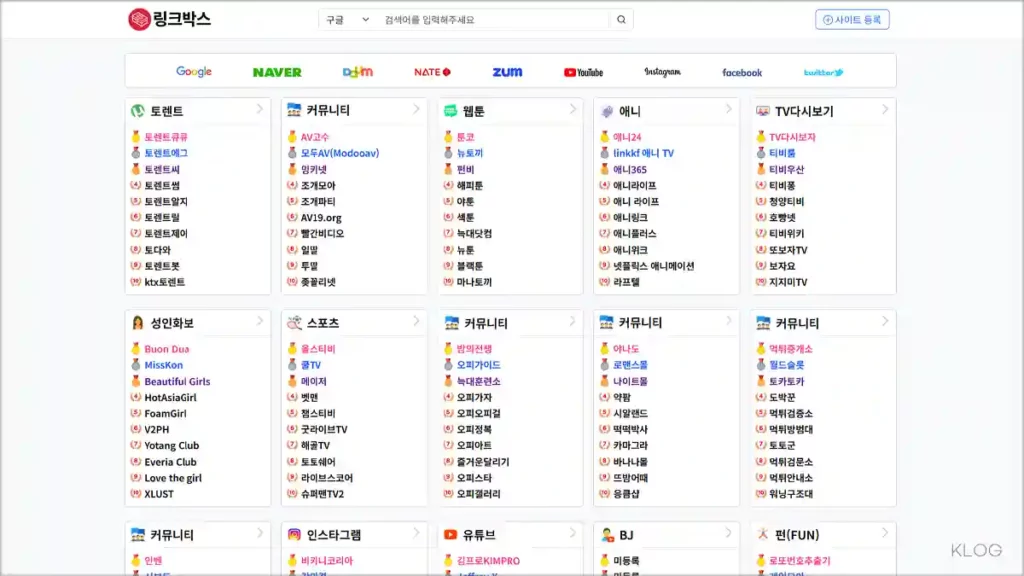The height and width of the screenshot is (576, 1024).
Task: Open the ZUM shortcut logo
Action: coord(507,72)
